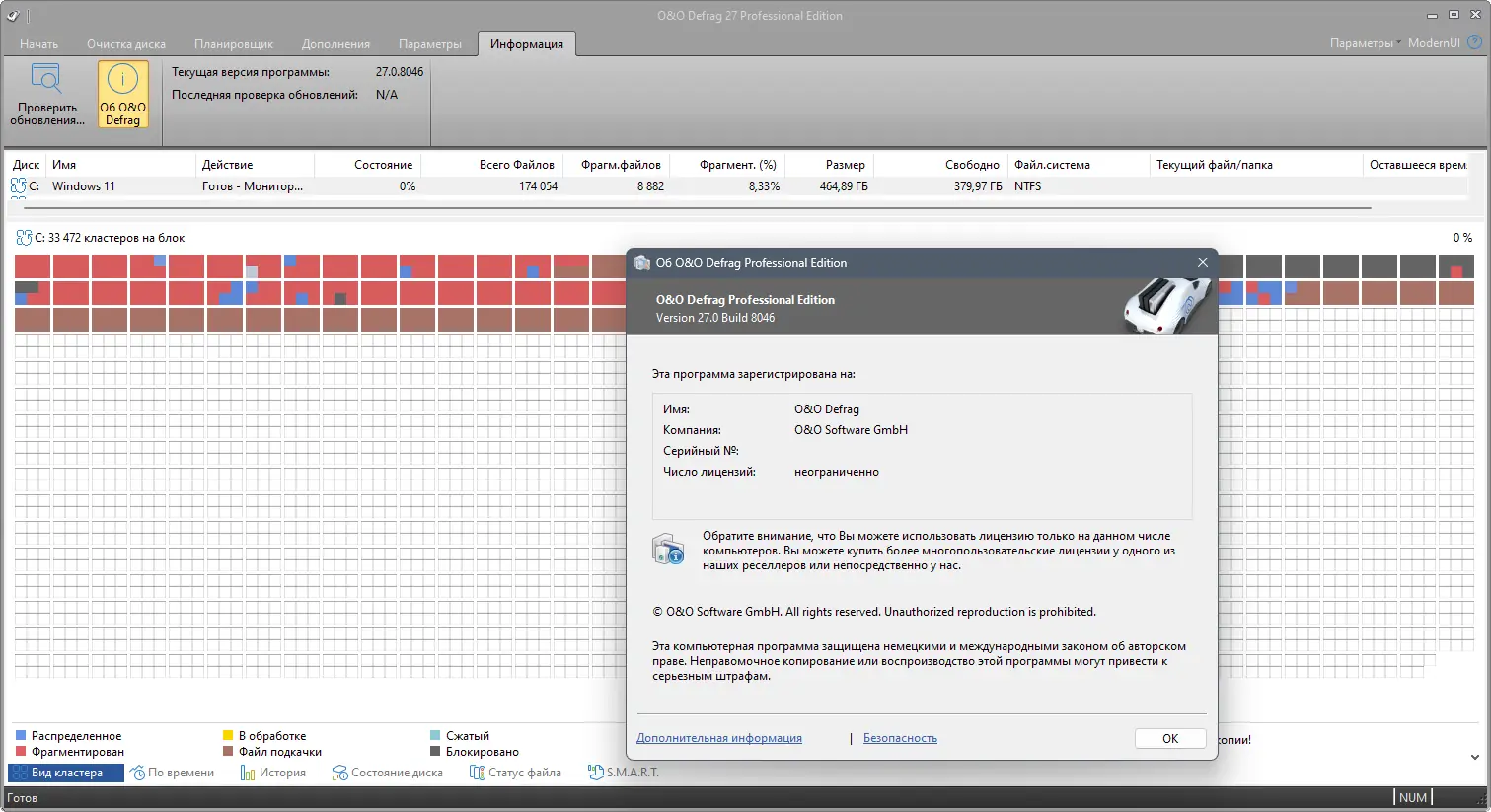Click the license info icon in the dialog
The height and width of the screenshot is (812, 1491).
(668, 550)
